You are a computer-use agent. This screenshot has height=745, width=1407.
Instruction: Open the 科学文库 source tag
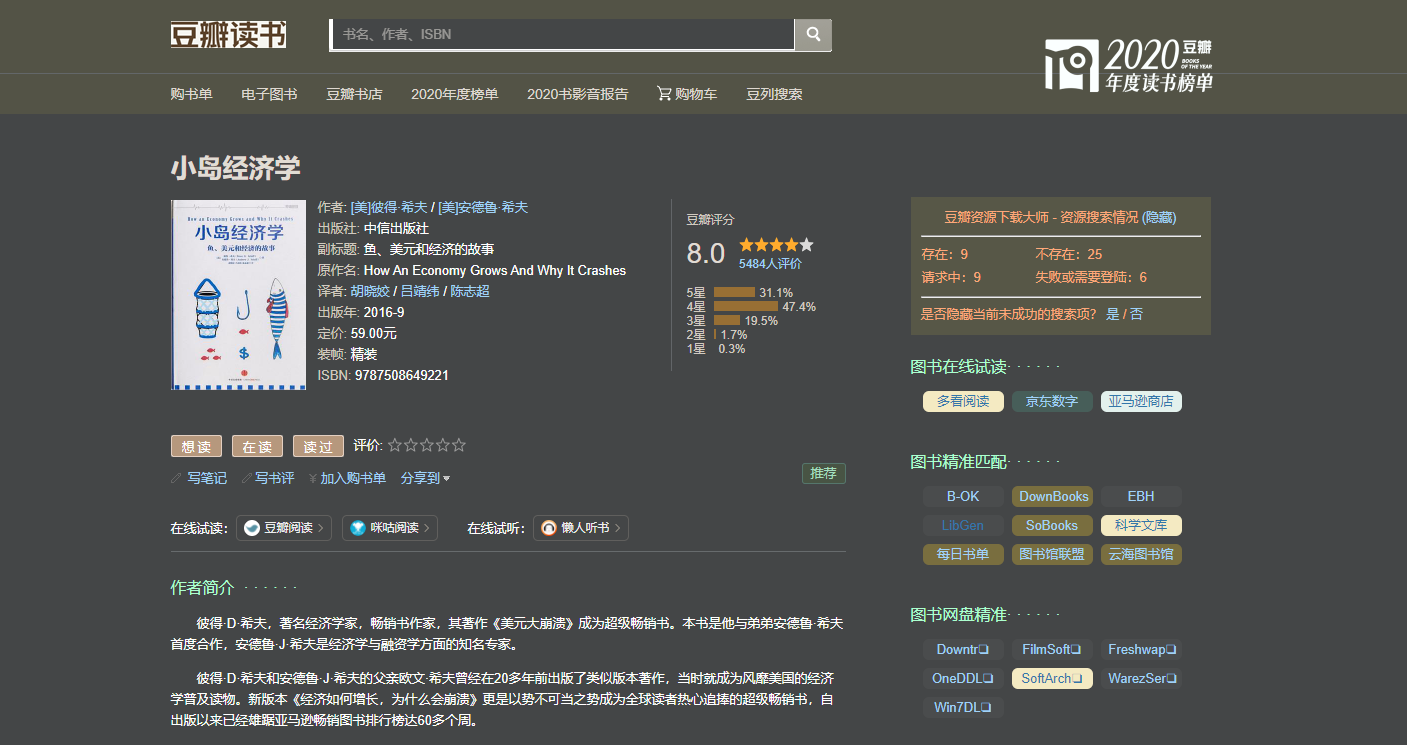pyautogui.click(x=1141, y=525)
